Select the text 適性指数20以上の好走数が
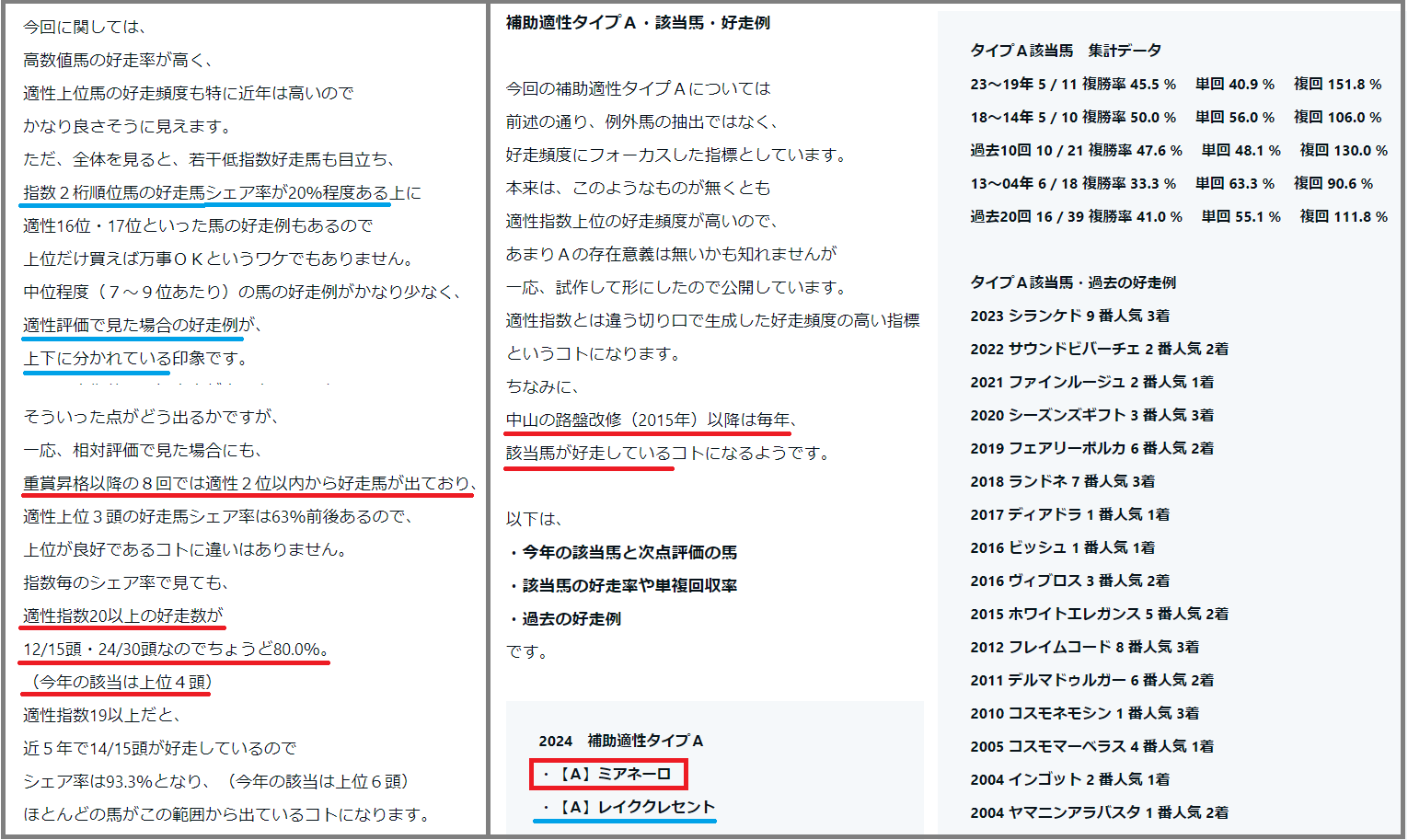 pos(123,616)
